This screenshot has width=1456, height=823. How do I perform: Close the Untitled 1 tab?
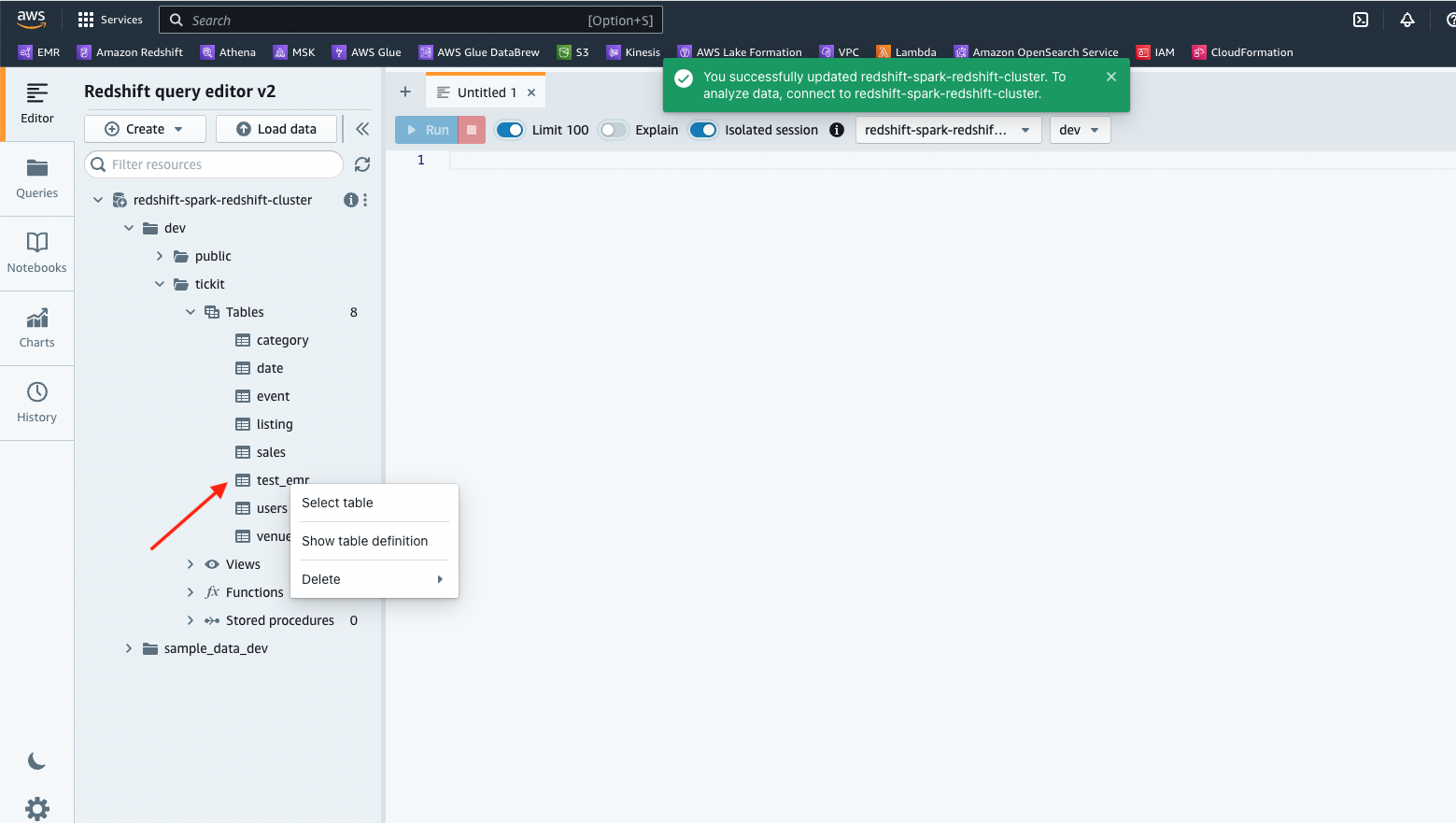pyautogui.click(x=531, y=92)
